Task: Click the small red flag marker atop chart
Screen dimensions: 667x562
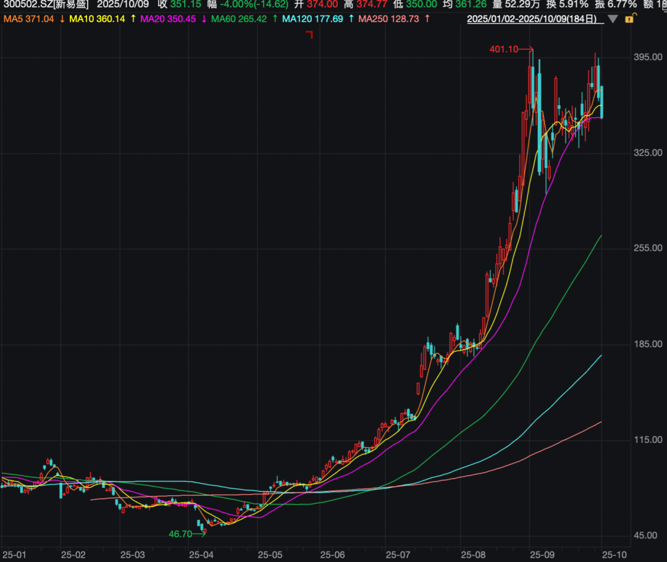Action: [x=309, y=36]
